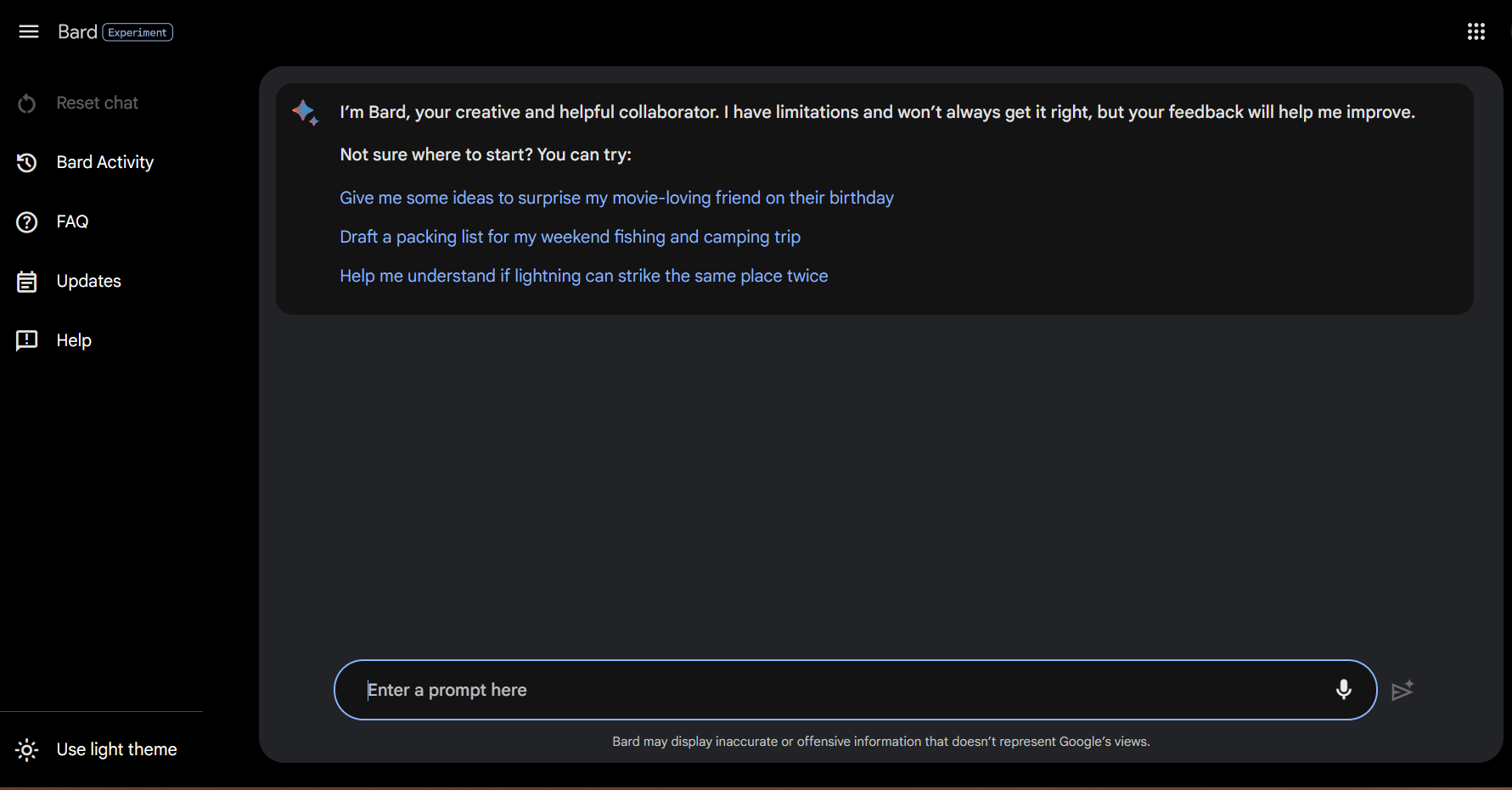Toggle the sidebar with the hamburger menu
This screenshot has width=1512, height=790.
pos(28,31)
